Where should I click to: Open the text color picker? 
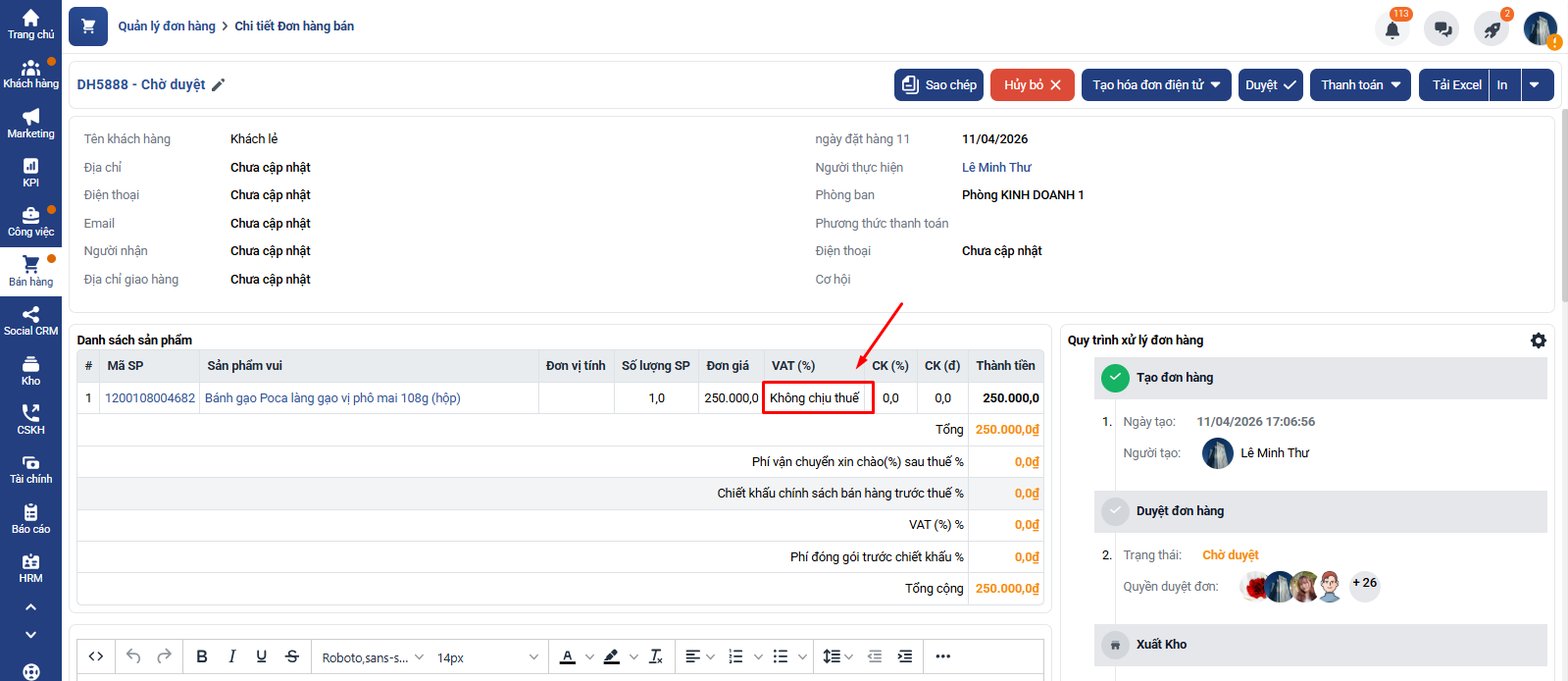(568, 656)
